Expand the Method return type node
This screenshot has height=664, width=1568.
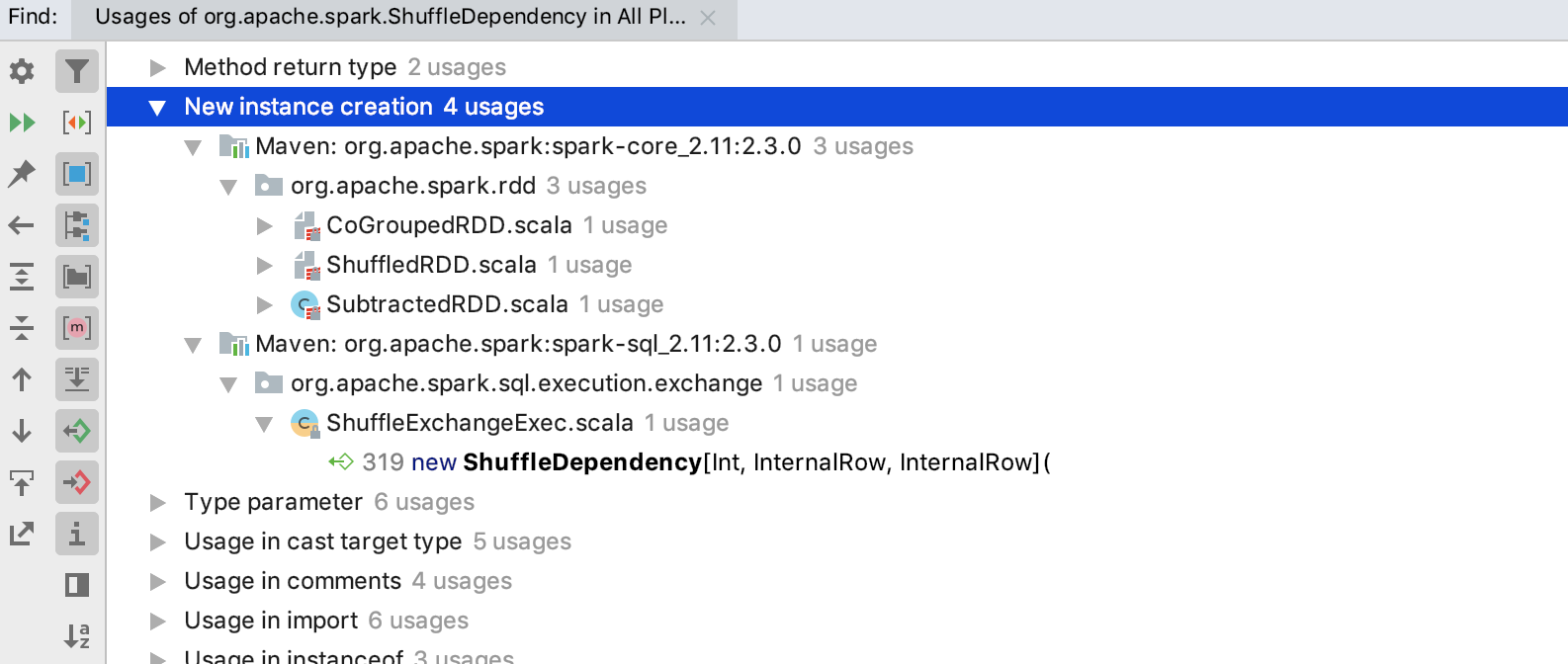157,67
